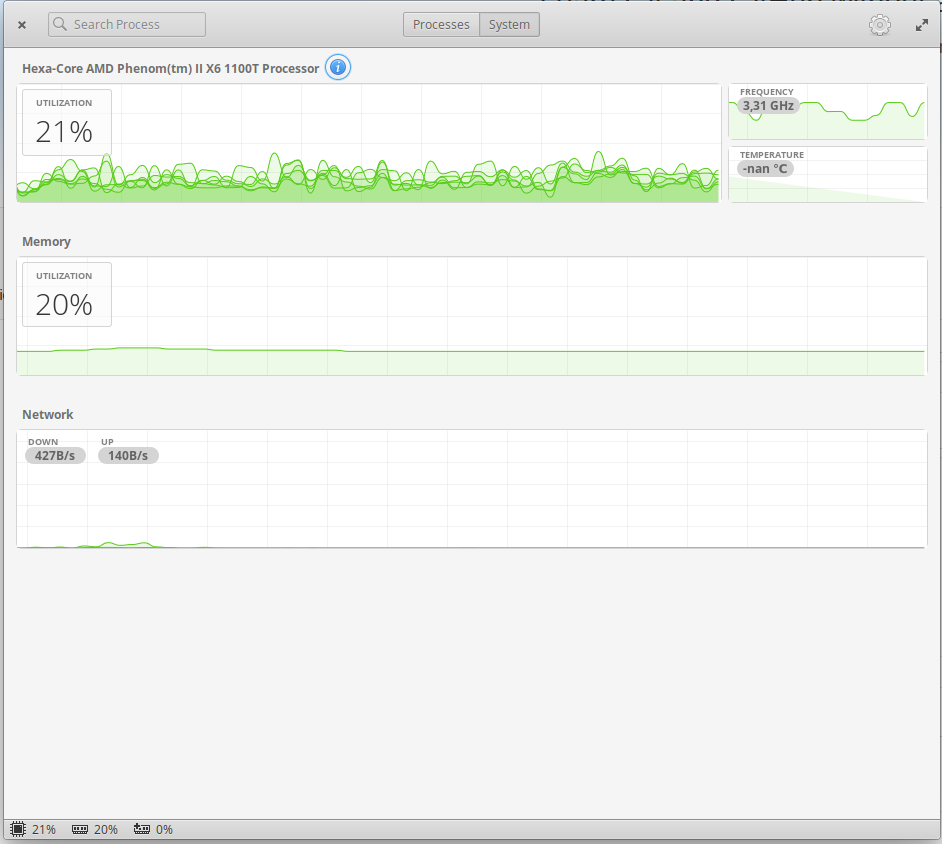The image size is (942, 844).
Task: Click the memory usage graph
Action: [471, 316]
